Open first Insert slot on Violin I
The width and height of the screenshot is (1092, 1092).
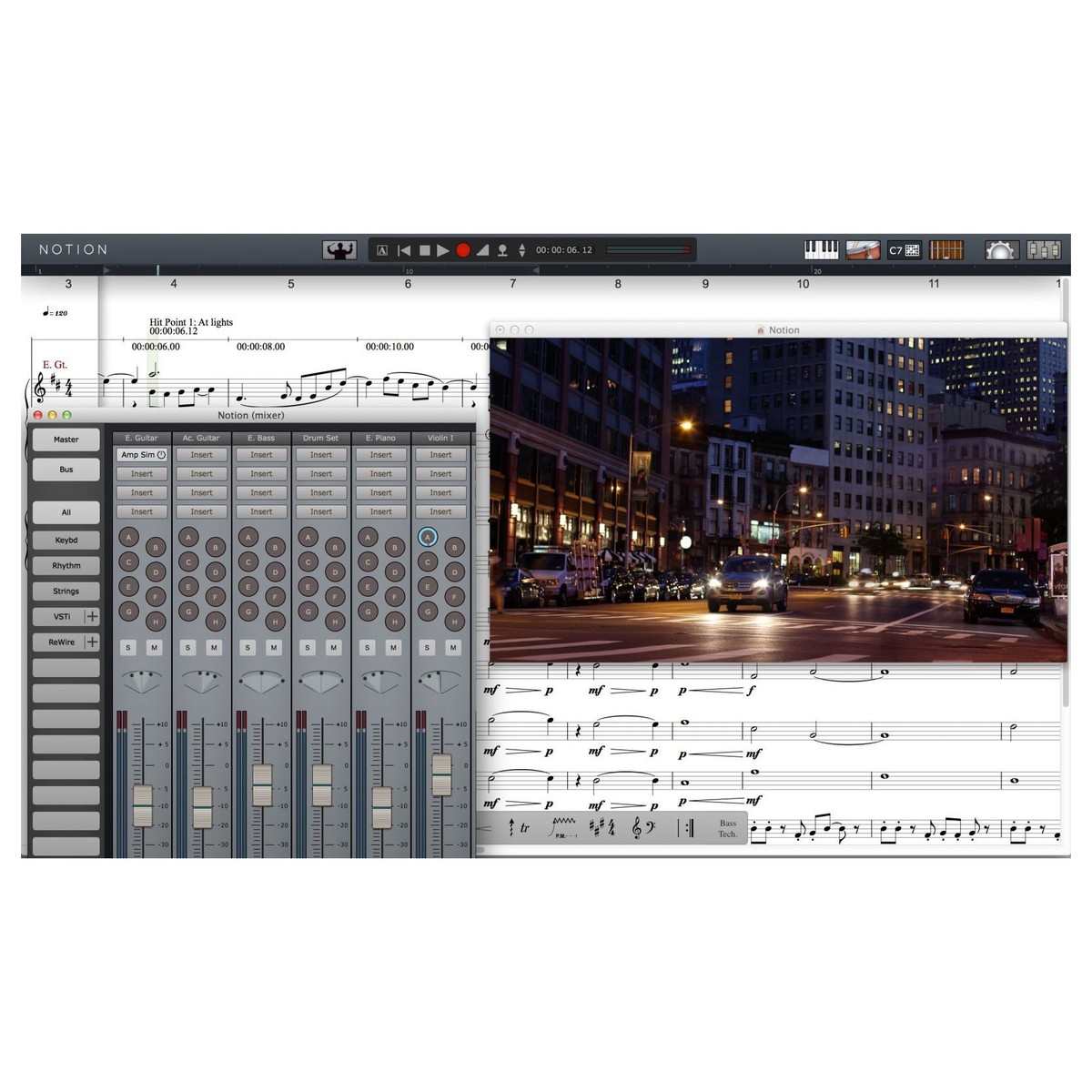[441, 455]
